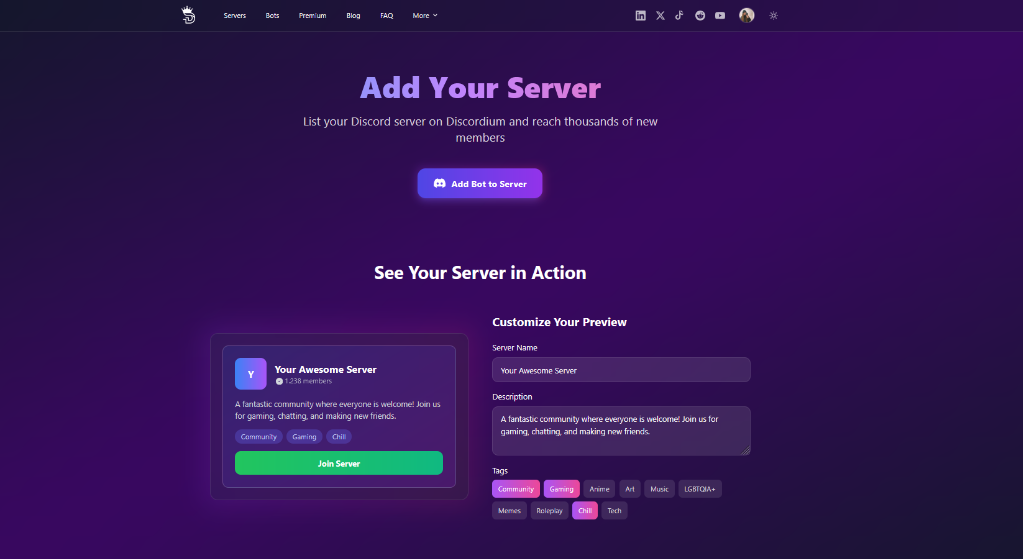Click the Chill chip in preview card
The width and height of the screenshot is (1023, 559).
(x=339, y=437)
